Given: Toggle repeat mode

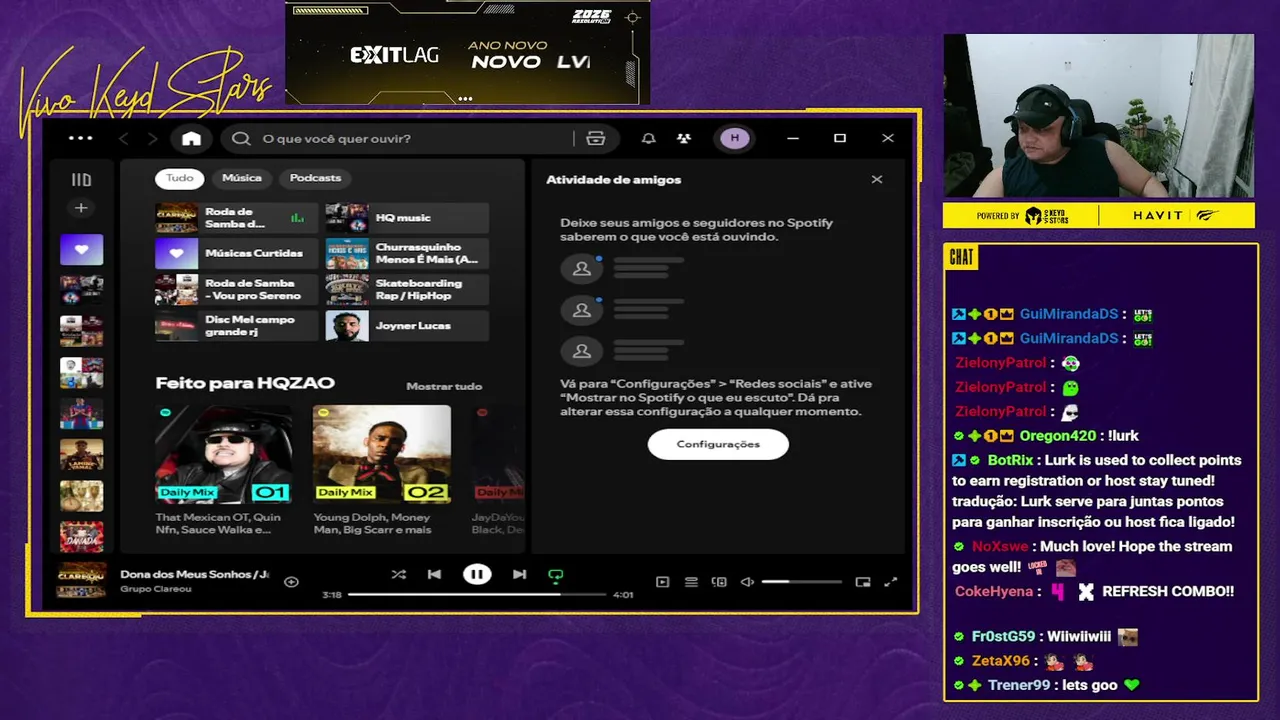Looking at the screenshot, I should click(556, 575).
